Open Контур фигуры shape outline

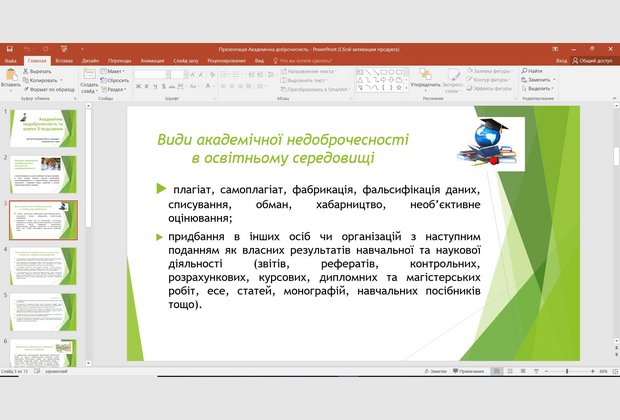click(489, 79)
